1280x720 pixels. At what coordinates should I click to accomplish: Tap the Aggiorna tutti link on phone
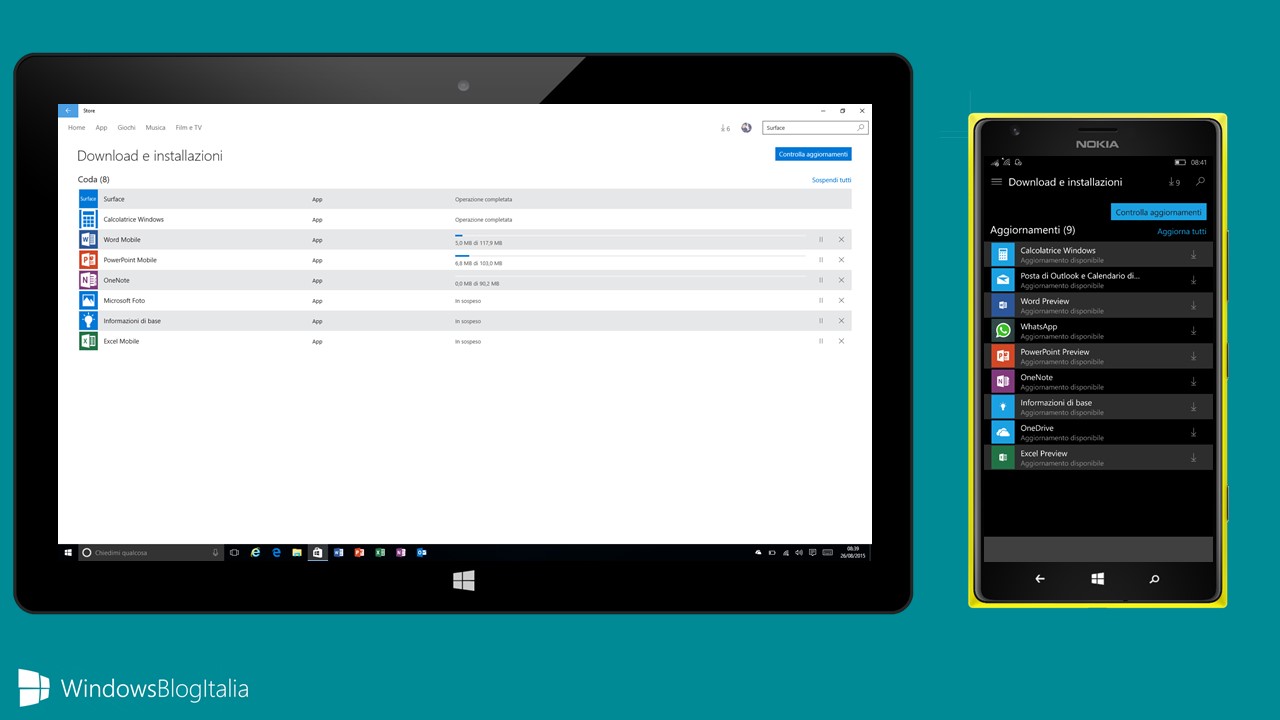[1182, 231]
